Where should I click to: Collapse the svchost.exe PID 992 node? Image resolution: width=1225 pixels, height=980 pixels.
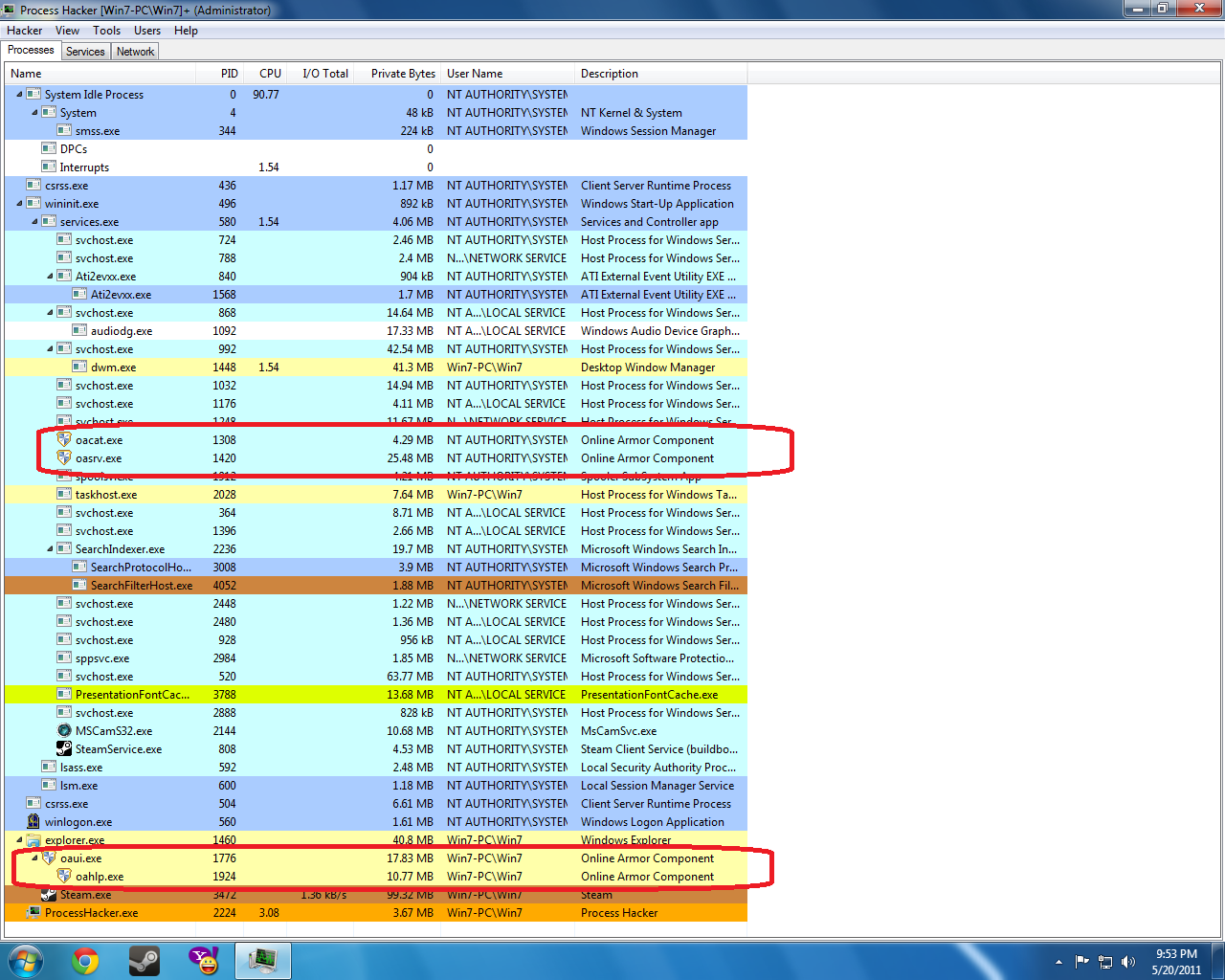click(x=50, y=349)
